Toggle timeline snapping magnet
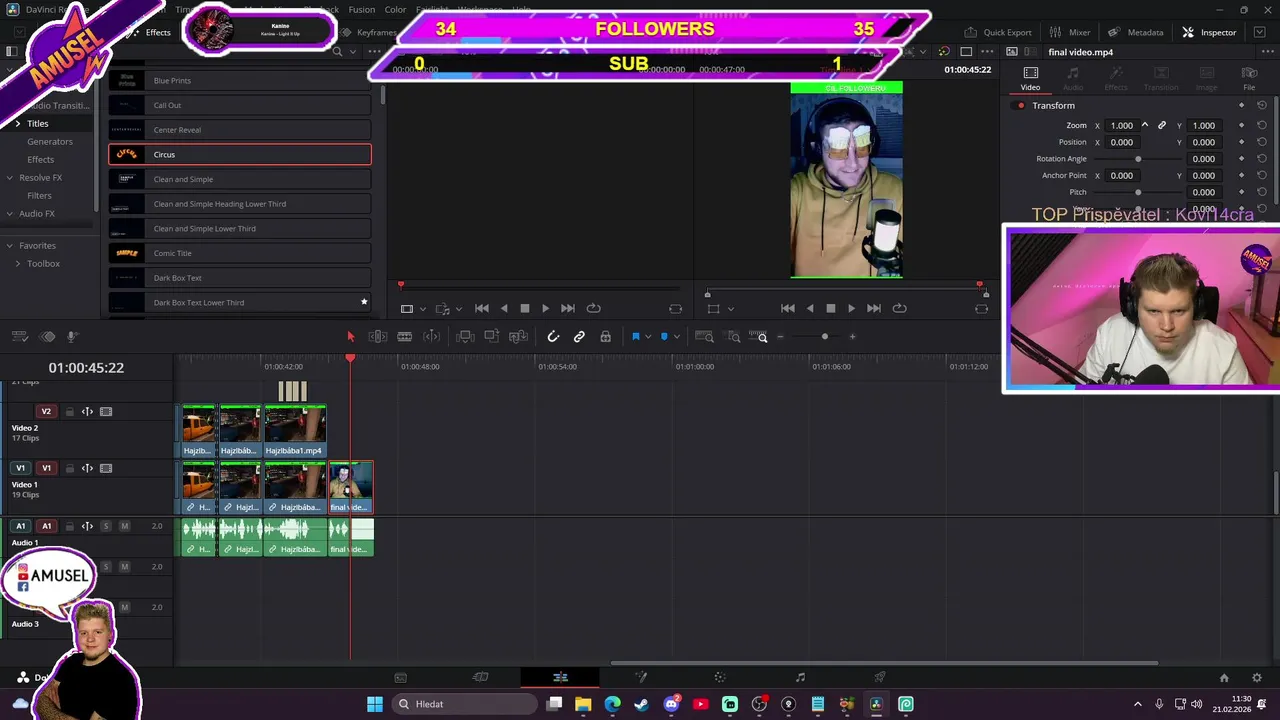 [x=553, y=337]
